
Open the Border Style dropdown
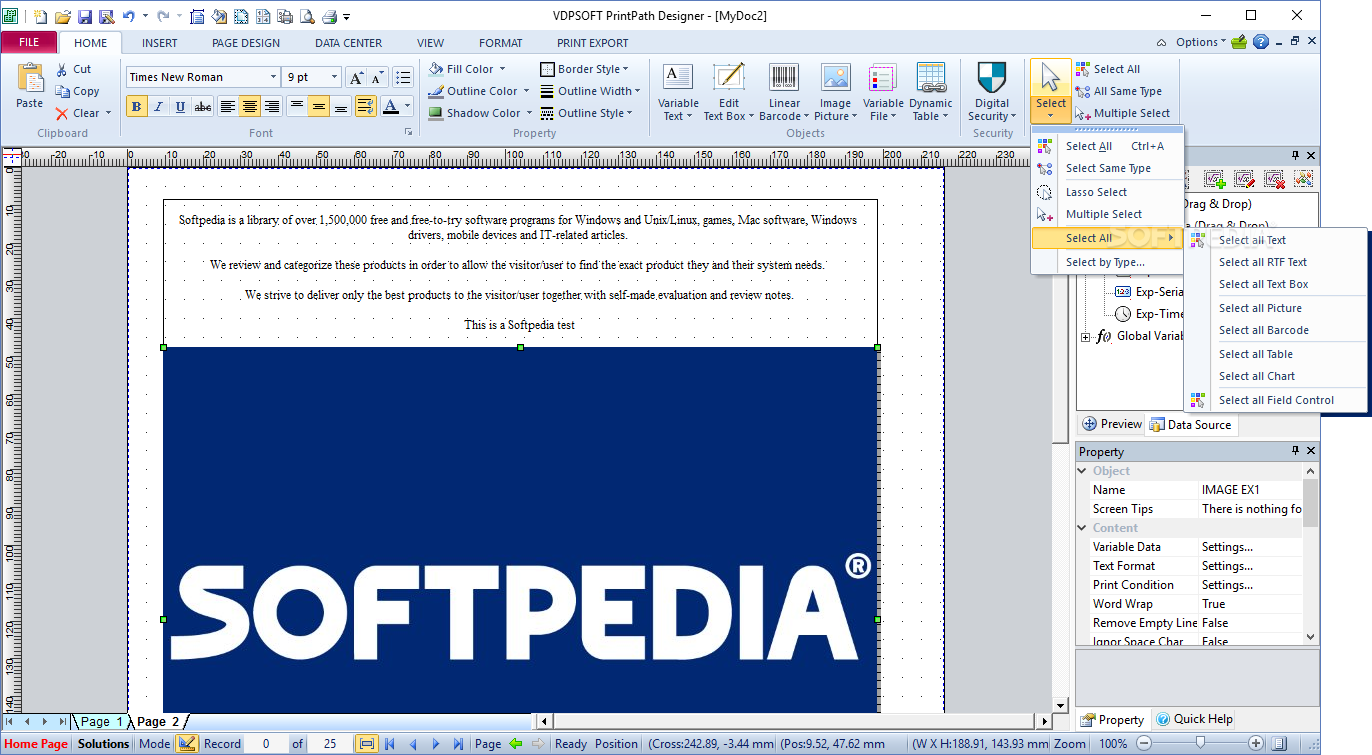[585, 69]
